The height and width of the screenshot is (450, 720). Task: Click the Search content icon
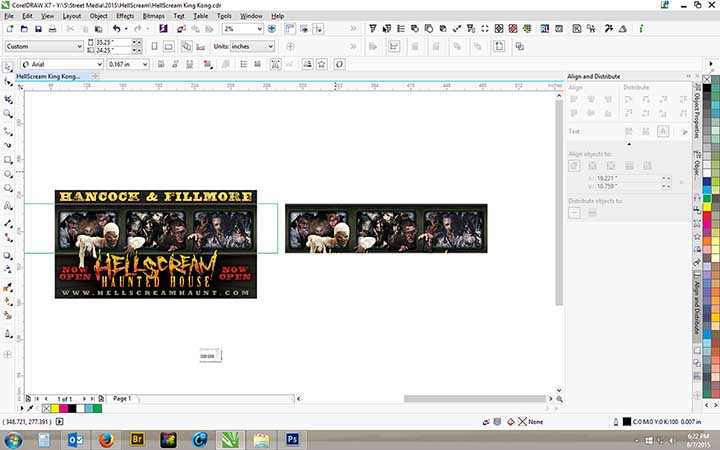tap(163, 29)
